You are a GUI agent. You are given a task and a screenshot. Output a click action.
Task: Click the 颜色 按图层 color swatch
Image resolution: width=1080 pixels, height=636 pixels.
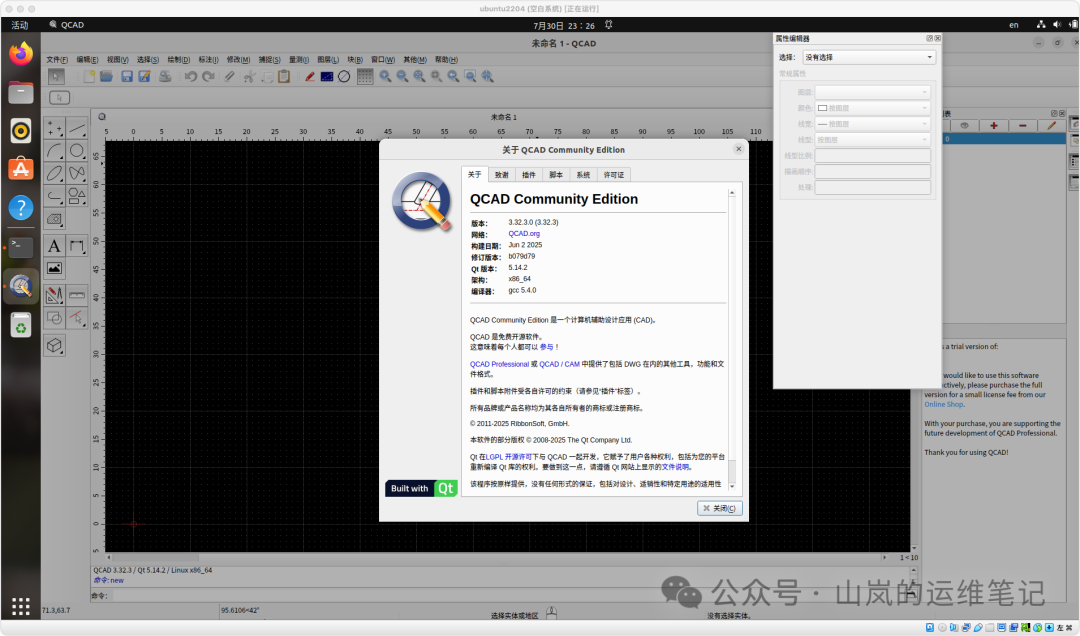[823, 108]
